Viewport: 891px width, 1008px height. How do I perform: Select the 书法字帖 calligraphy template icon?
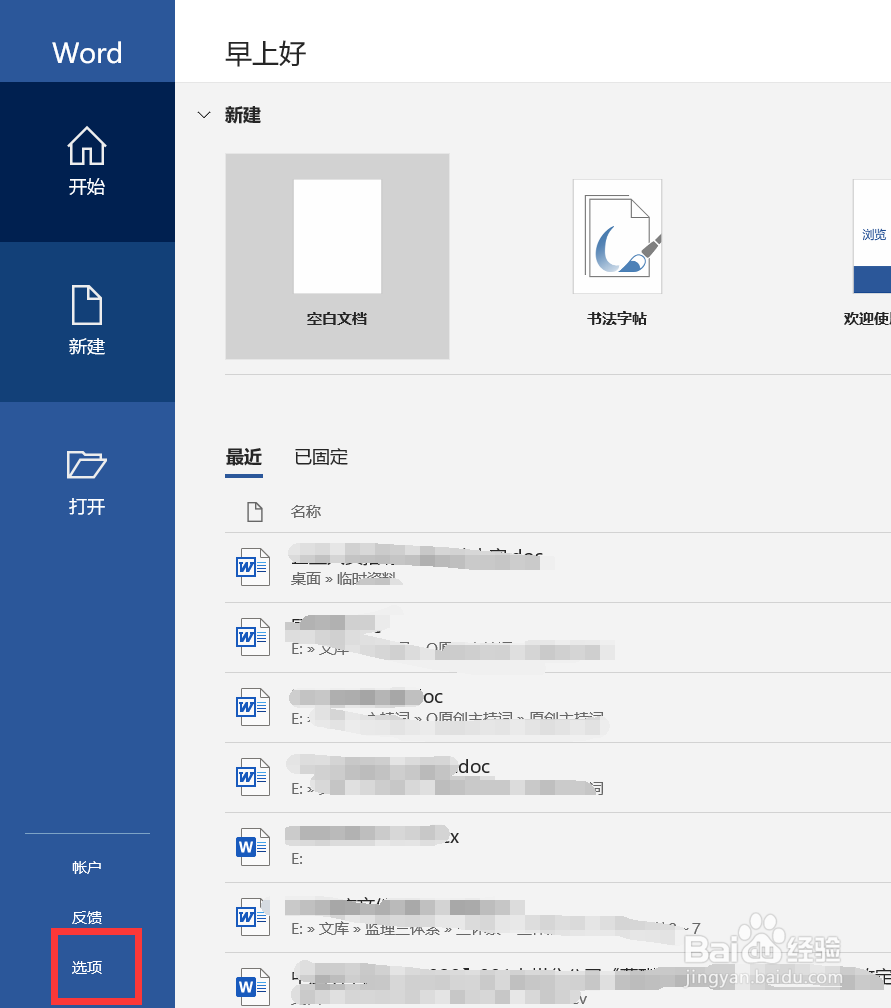617,236
